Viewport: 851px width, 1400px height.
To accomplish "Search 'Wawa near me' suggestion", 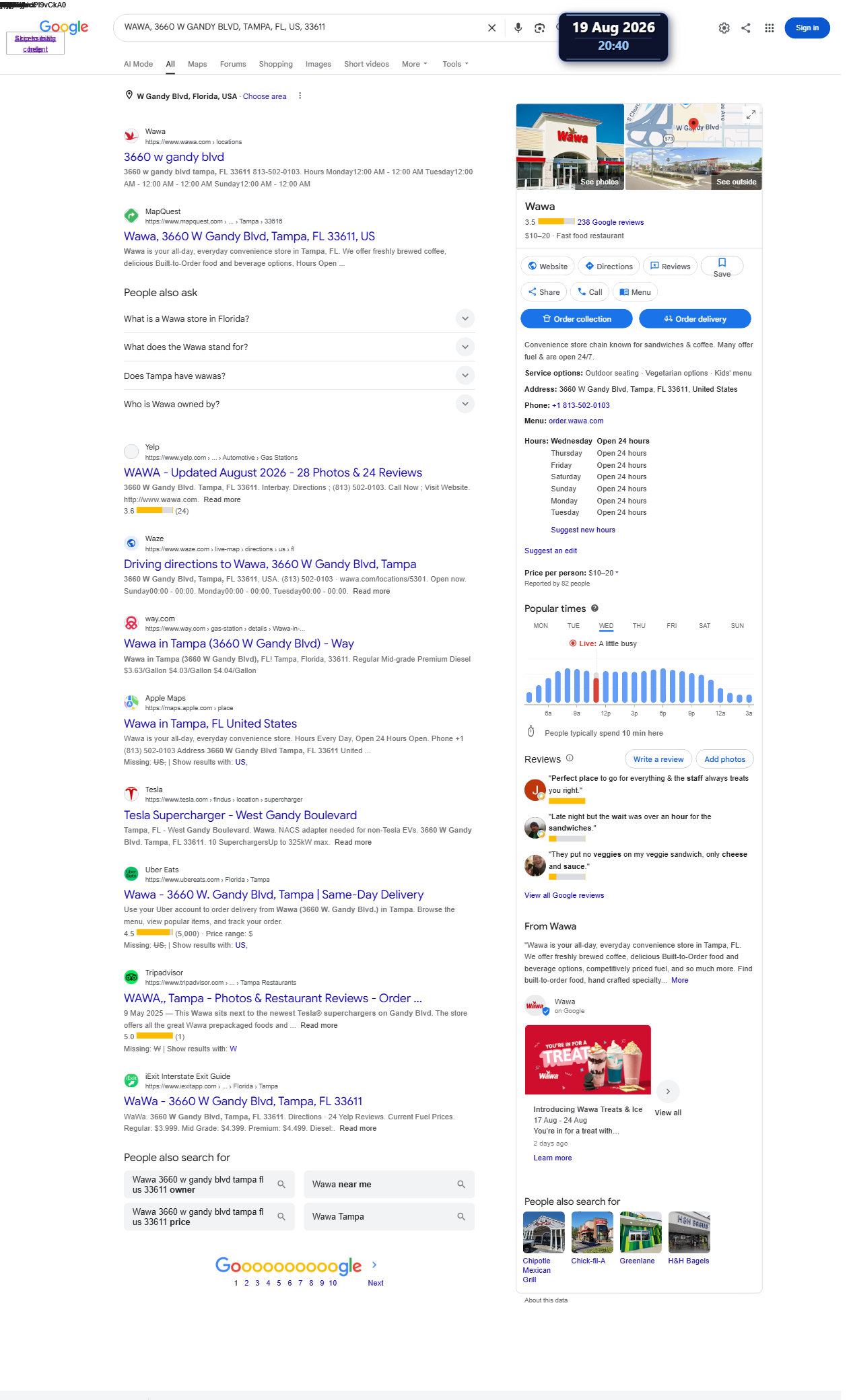I will tap(389, 1184).
